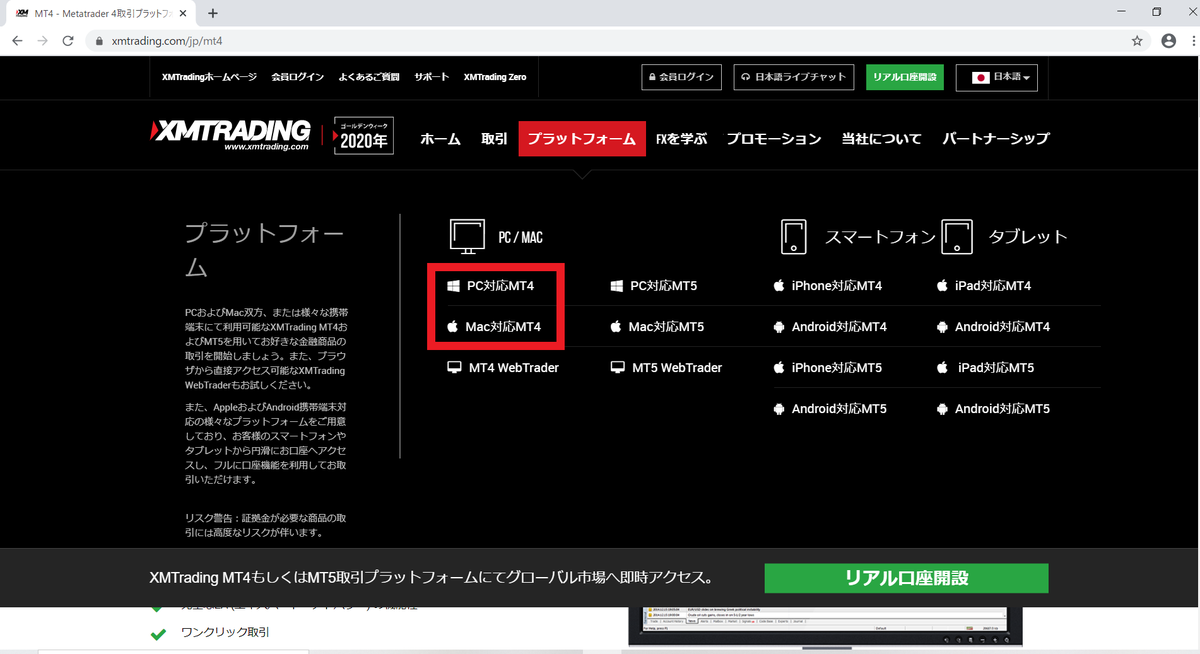This screenshot has width=1200, height=654.
Task: Click large リアル口座開設 banner button
Action: (906, 578)
